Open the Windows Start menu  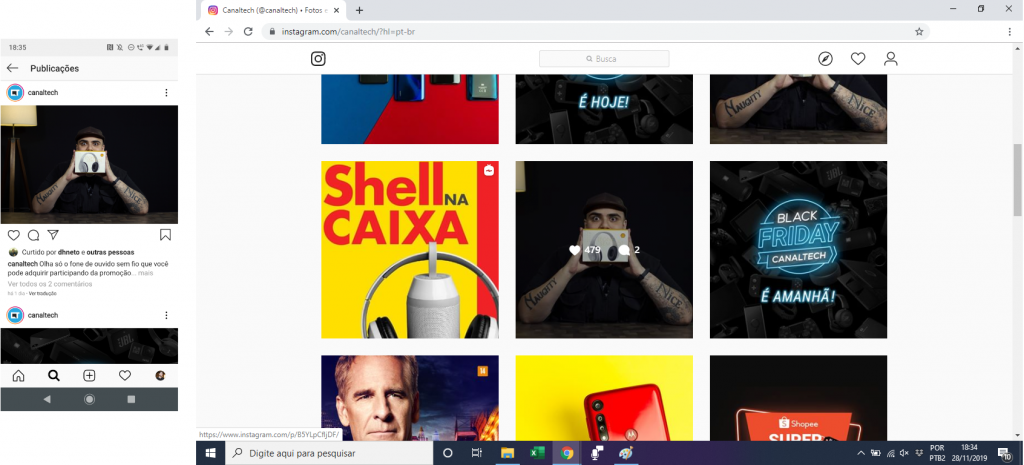211,453
